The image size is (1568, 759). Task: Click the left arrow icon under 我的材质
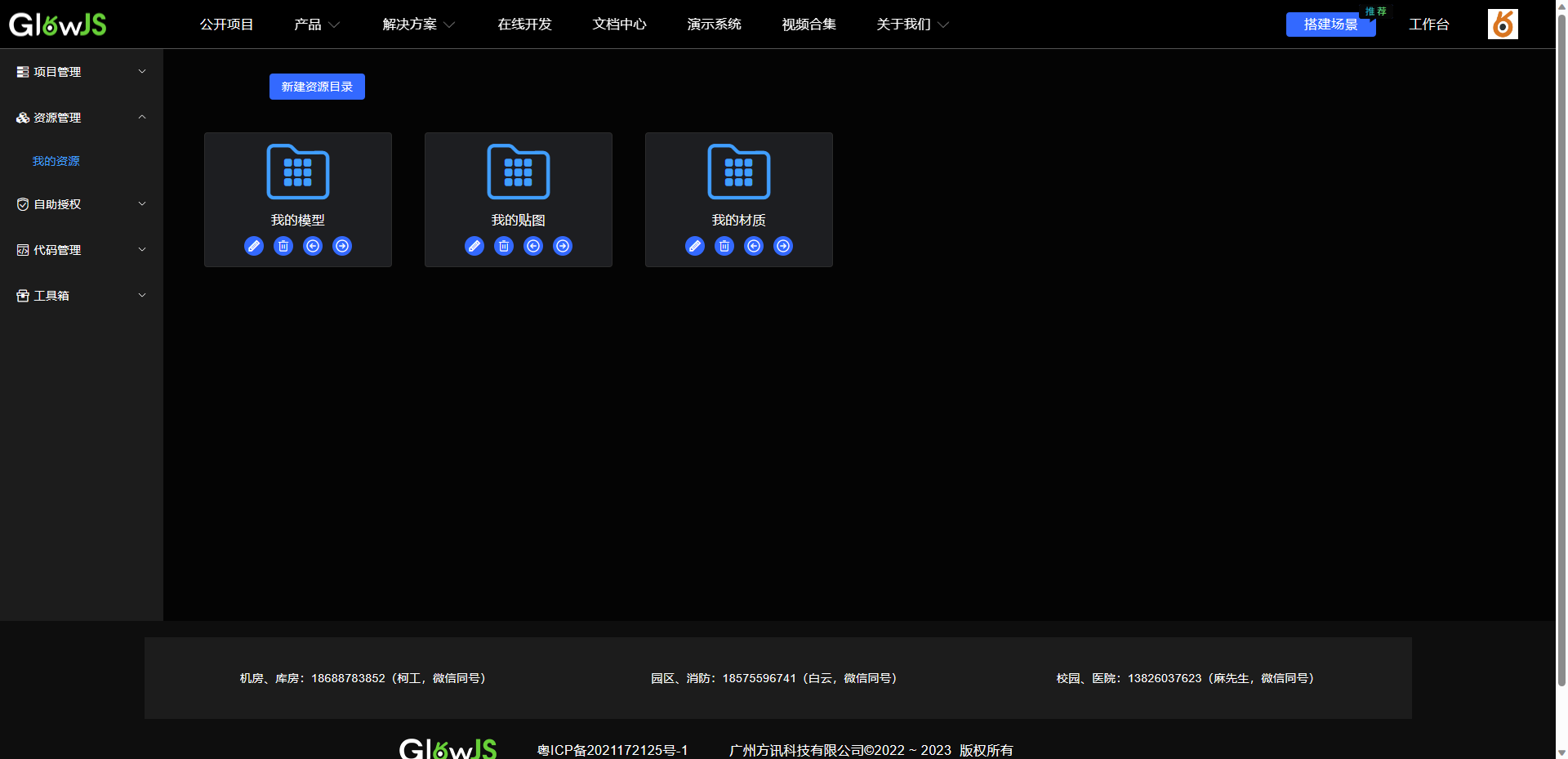tap(754, 246)
